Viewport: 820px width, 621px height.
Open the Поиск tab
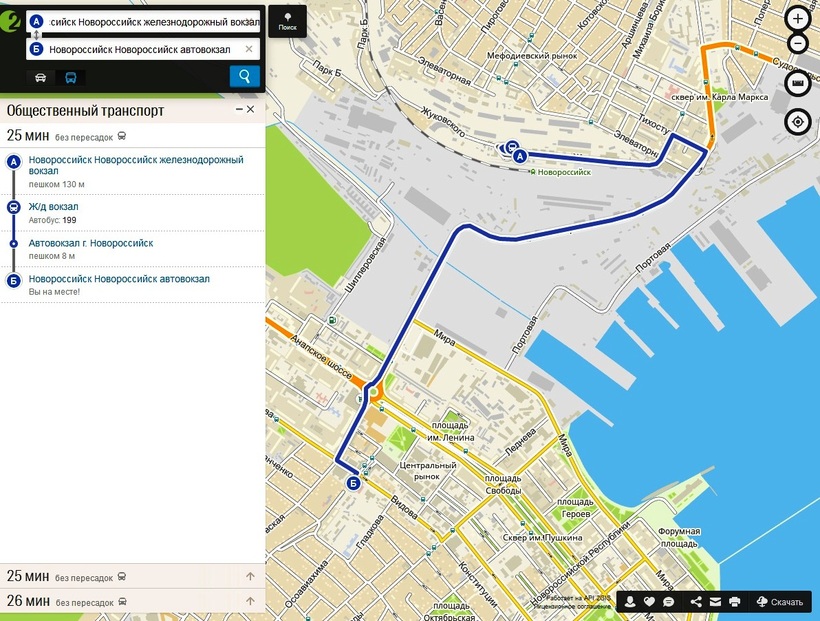(x=288, y=22)
